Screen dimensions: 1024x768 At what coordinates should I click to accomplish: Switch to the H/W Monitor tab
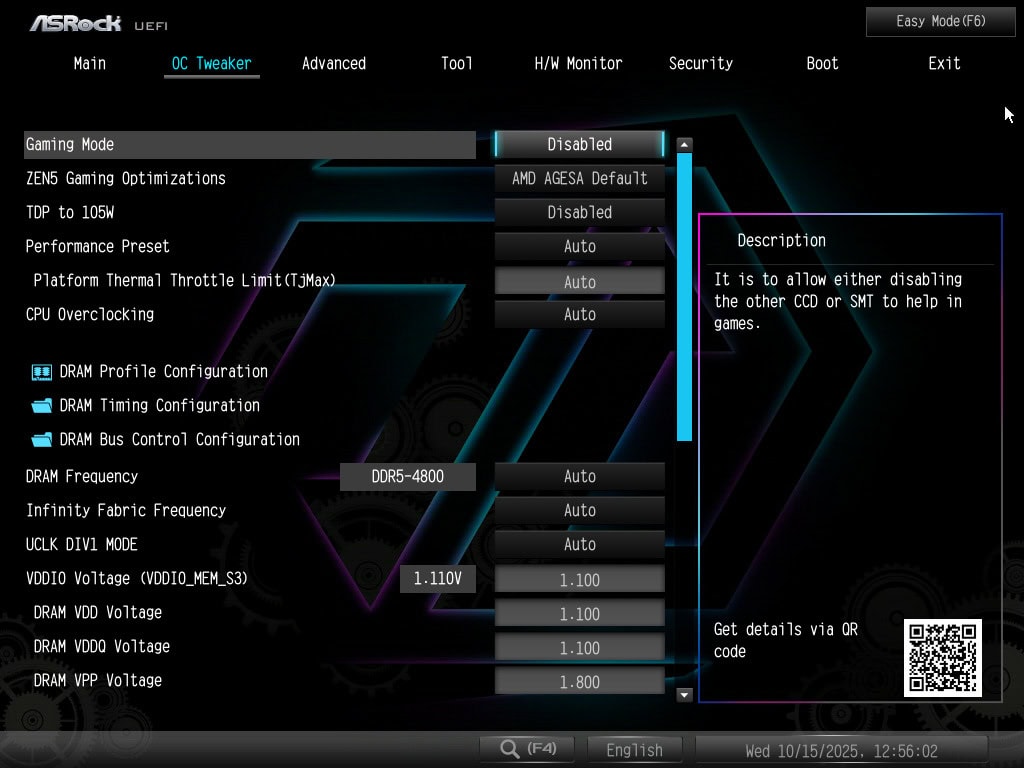tap(578, 63)
